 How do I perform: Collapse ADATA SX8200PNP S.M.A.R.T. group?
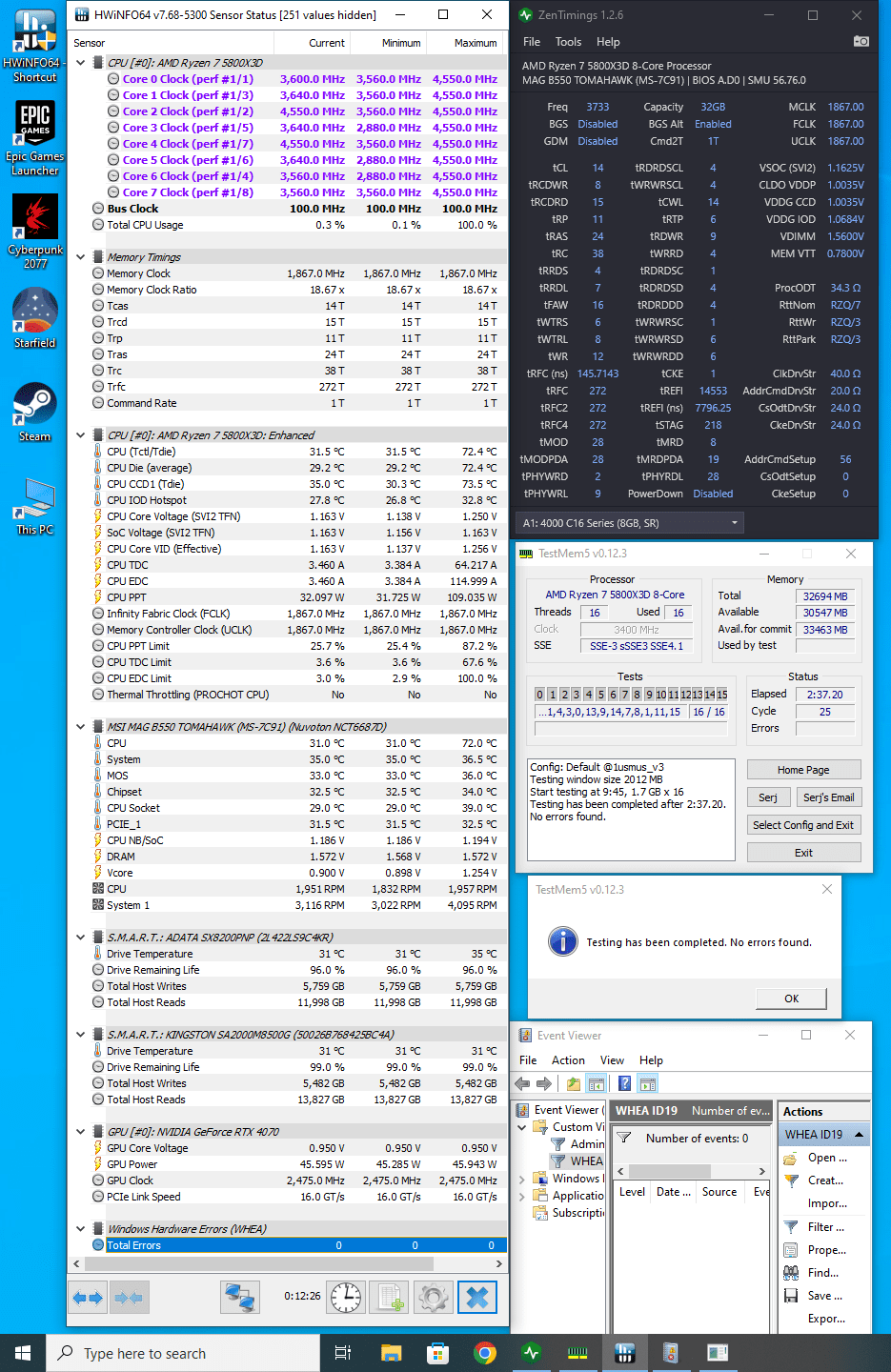(81, 938)
